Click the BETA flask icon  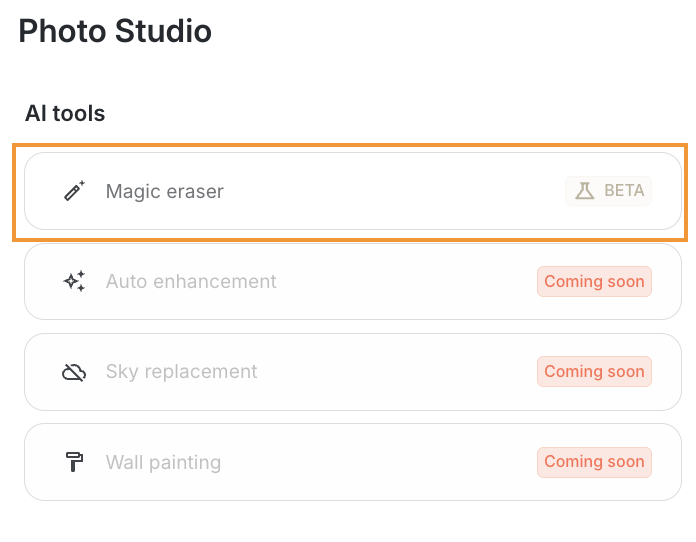click(584, 191)
